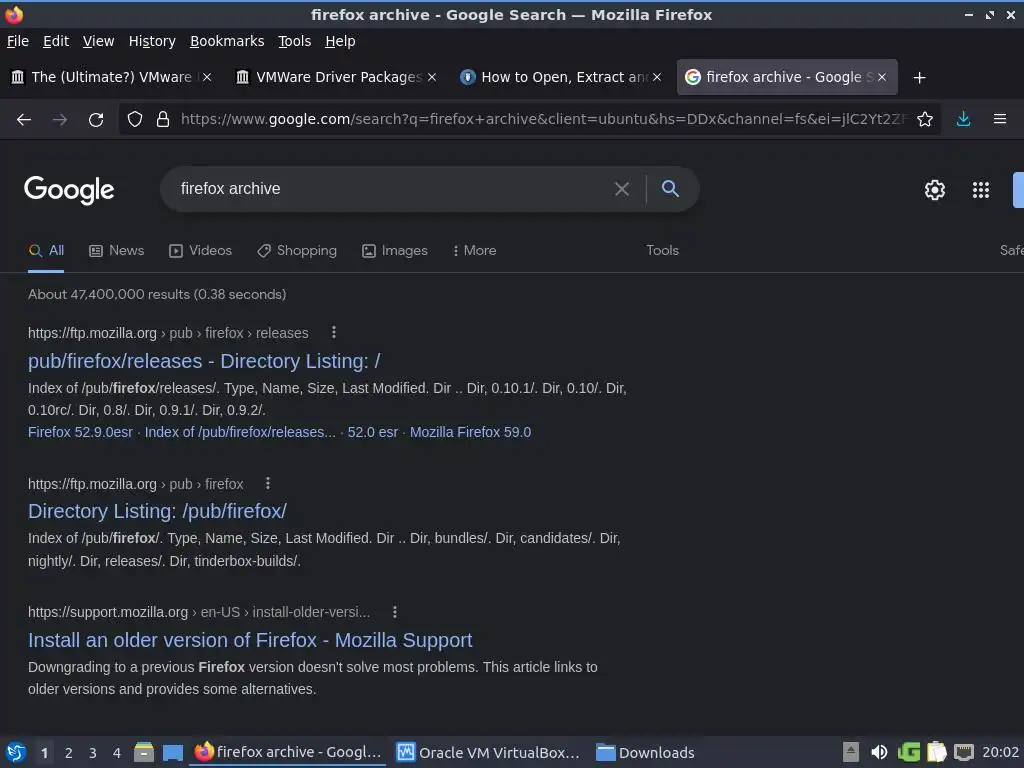Image resolution: width=1024 pixels, height=768 pixels.
Task: Open the Firefox downloads panel
Action: [963, 119]
